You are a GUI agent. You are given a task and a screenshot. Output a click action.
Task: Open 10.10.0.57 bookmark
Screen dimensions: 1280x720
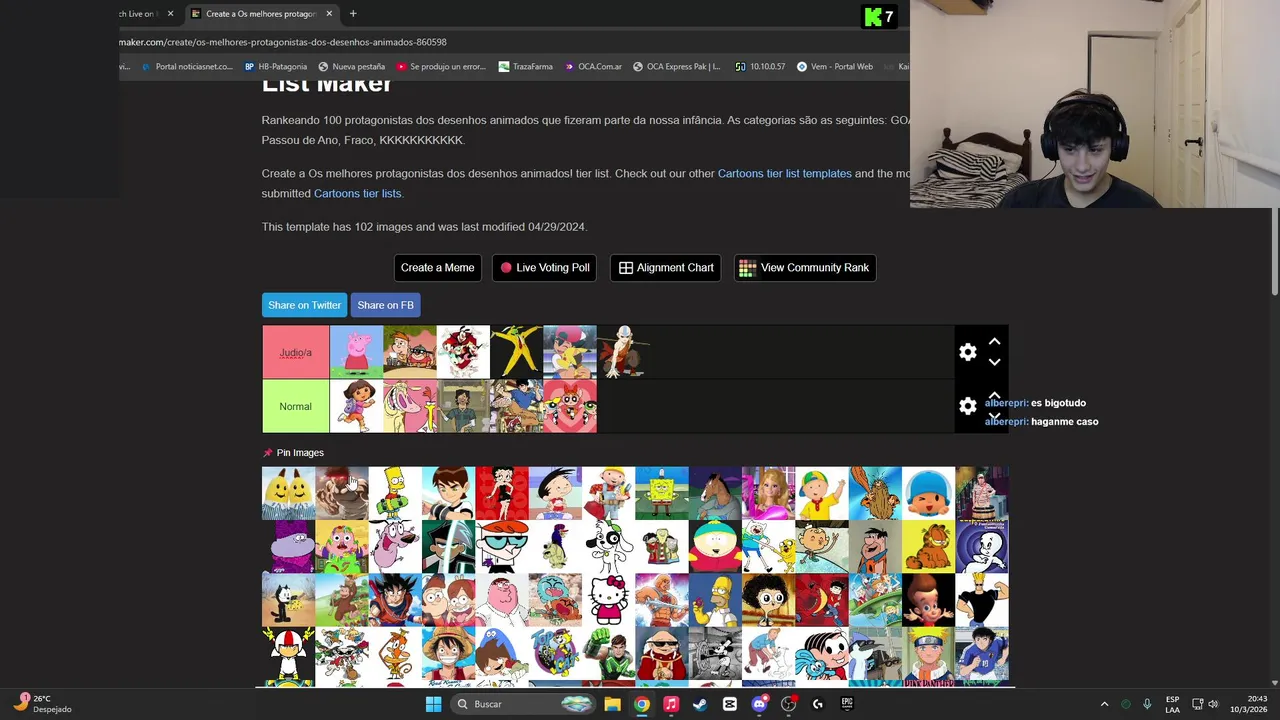tap(760, 67)
